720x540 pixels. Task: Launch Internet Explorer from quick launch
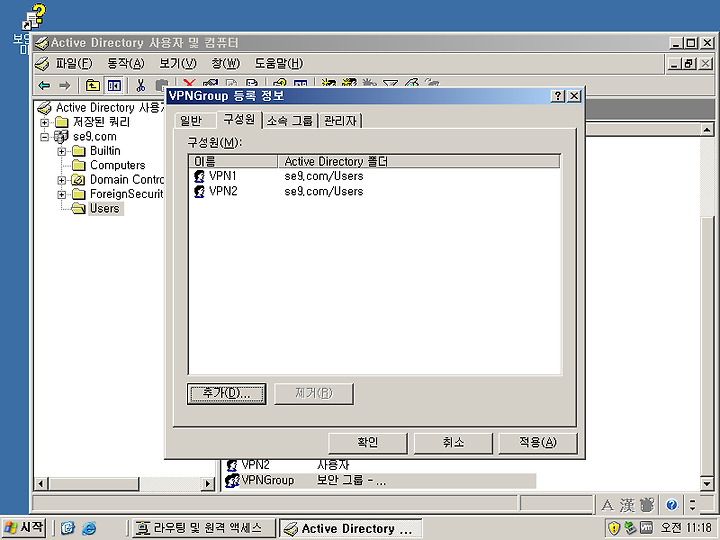pos(89,528)
